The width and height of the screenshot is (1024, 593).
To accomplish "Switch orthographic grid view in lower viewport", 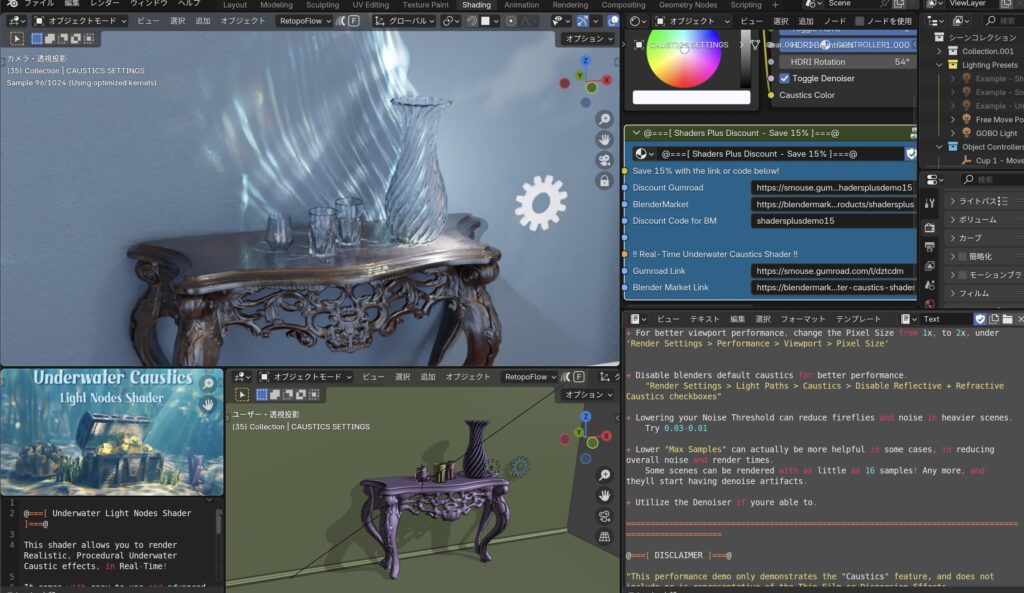I will [605, 536].
